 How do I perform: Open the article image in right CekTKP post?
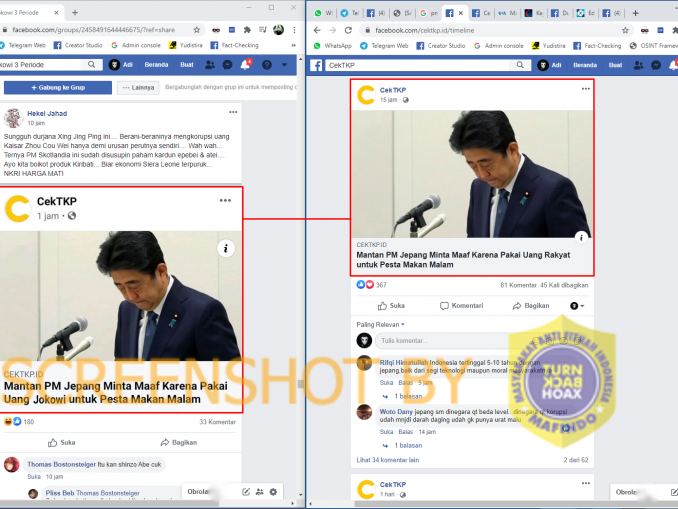point(472,174)
